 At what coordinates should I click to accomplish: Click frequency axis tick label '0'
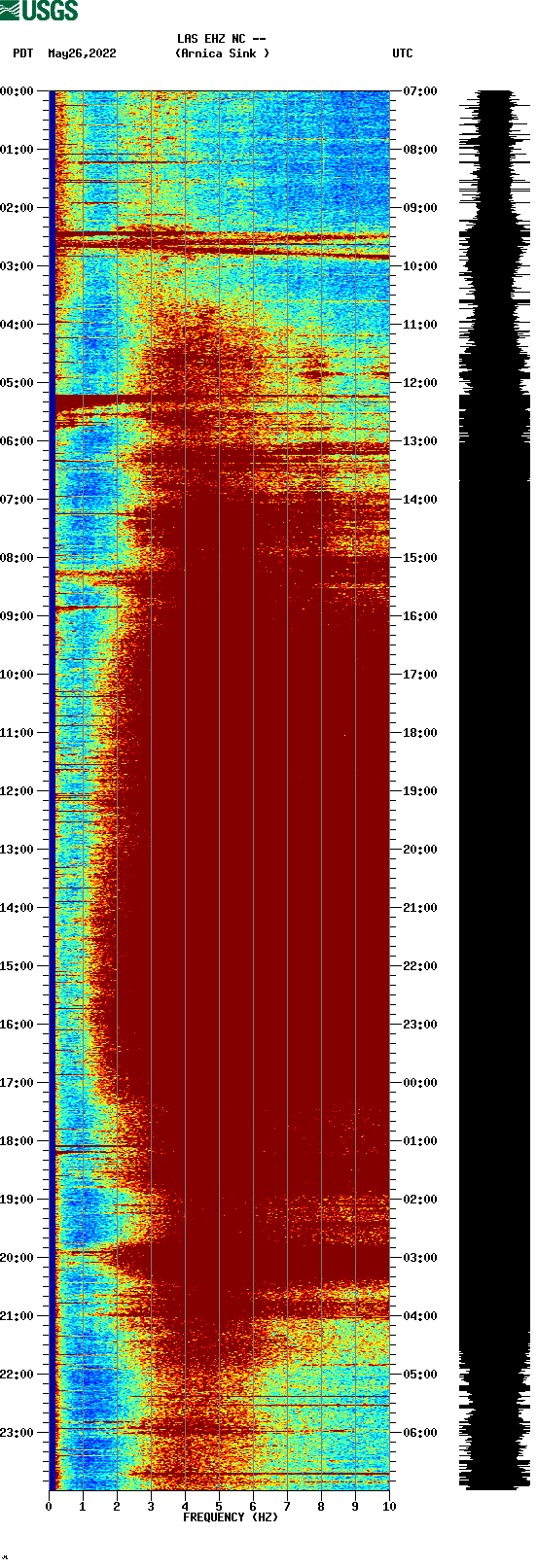click(49, 1507)
